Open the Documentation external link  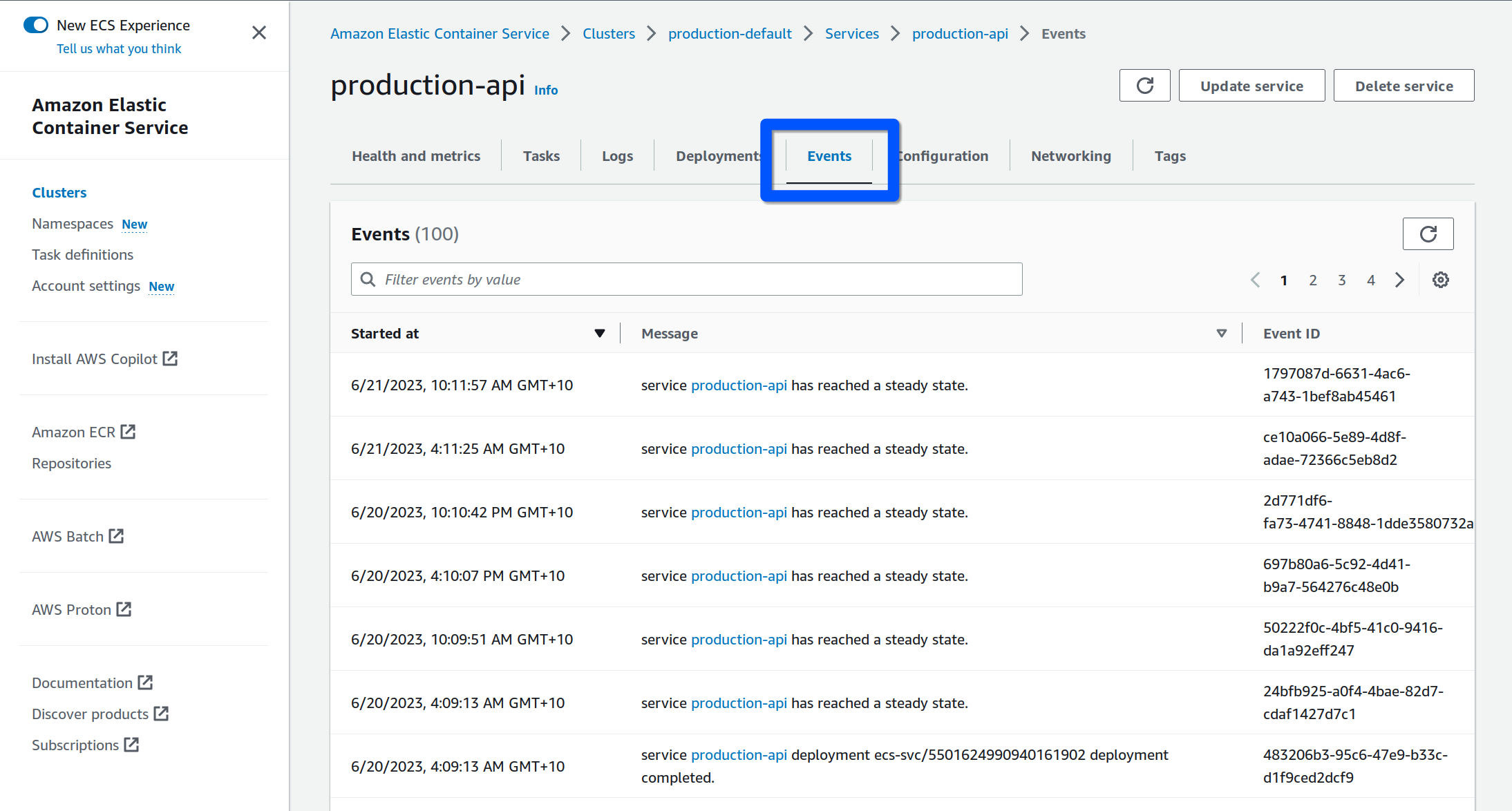[x=92, y=683]
